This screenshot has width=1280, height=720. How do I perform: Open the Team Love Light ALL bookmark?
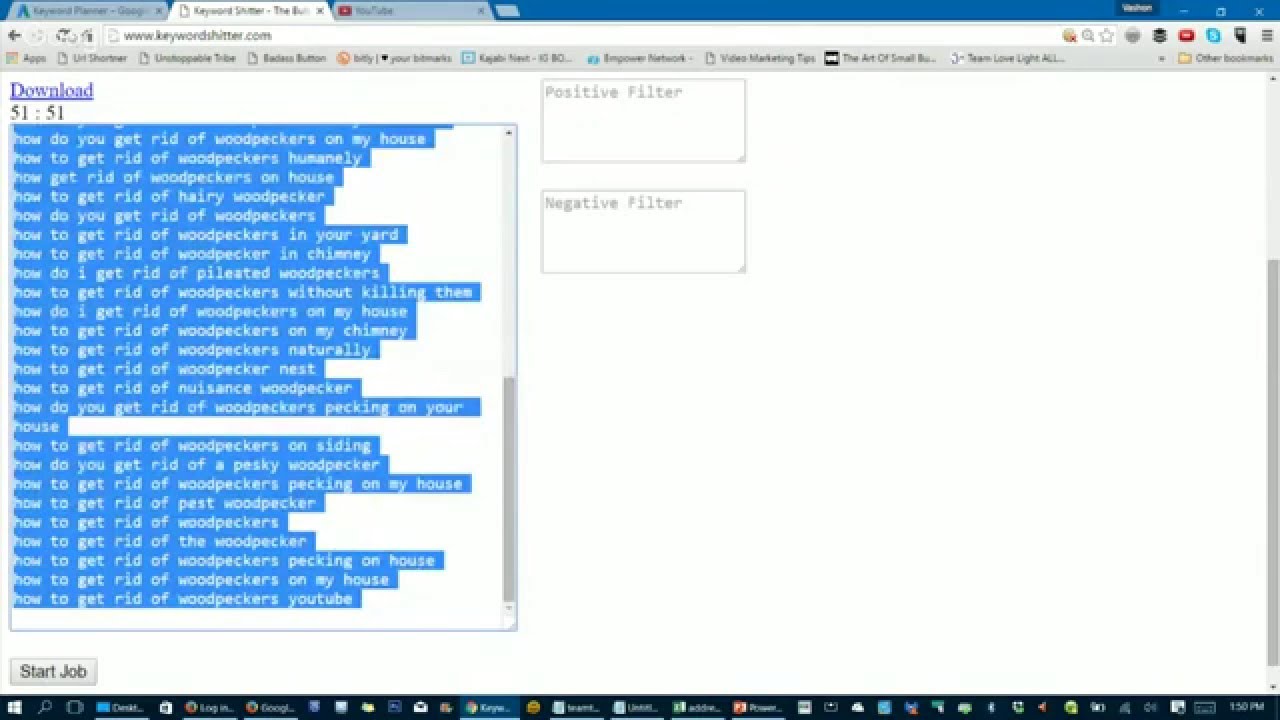(1007, 58)
